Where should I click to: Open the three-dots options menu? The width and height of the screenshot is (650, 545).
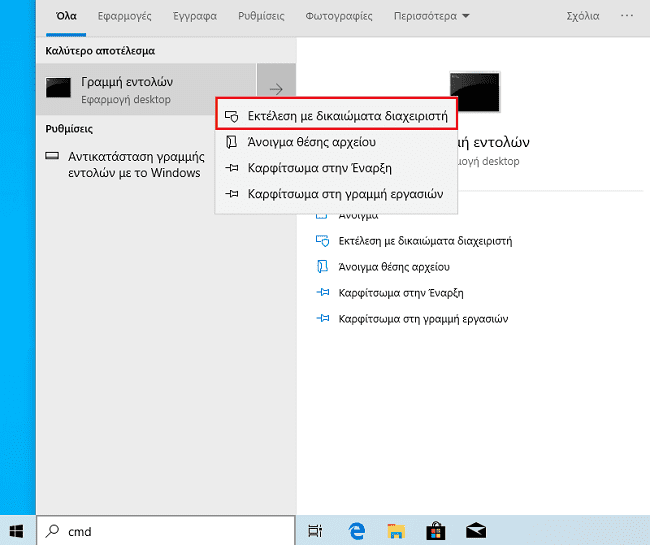[626, 16]
